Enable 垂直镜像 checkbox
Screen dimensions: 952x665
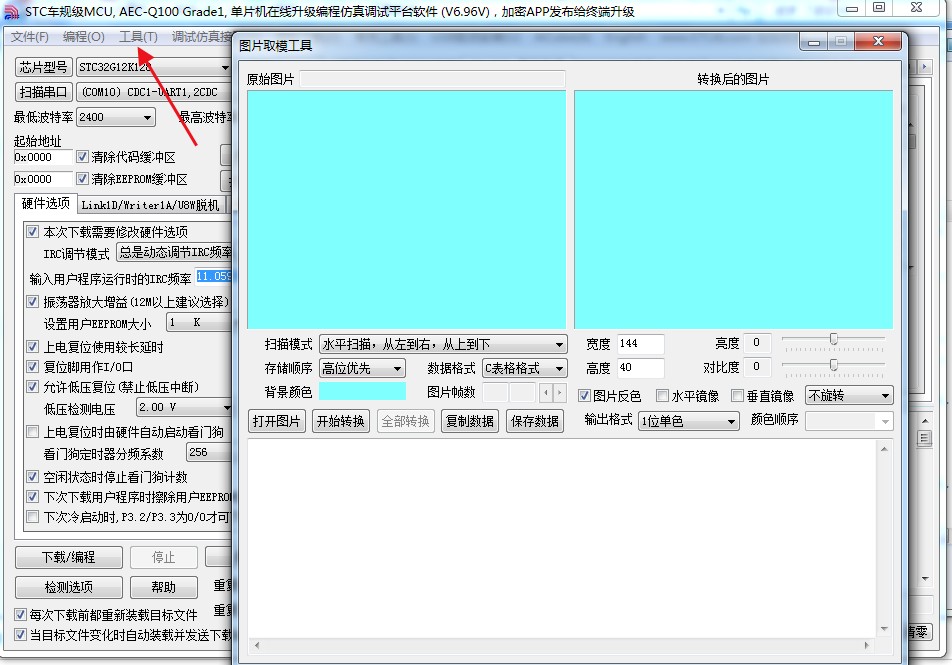click(x=737, y=396)
